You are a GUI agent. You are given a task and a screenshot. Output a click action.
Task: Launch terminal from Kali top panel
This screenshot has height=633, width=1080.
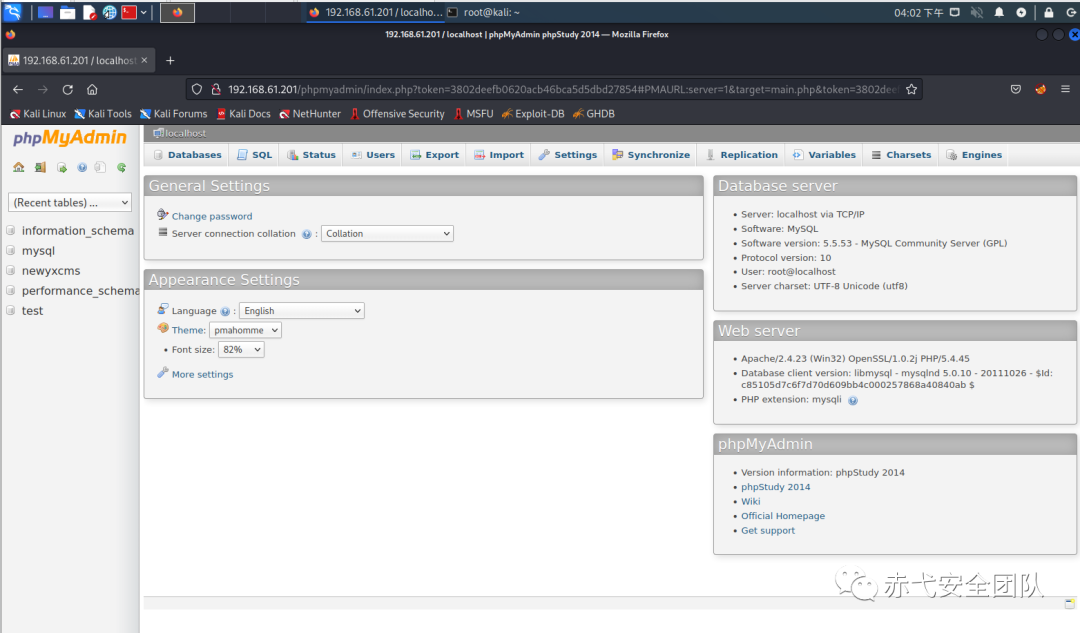[x=129, y=12]
